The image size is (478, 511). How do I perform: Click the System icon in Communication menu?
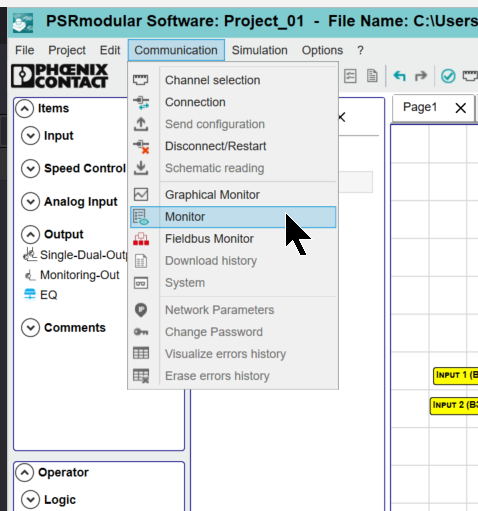click(141, 283)
